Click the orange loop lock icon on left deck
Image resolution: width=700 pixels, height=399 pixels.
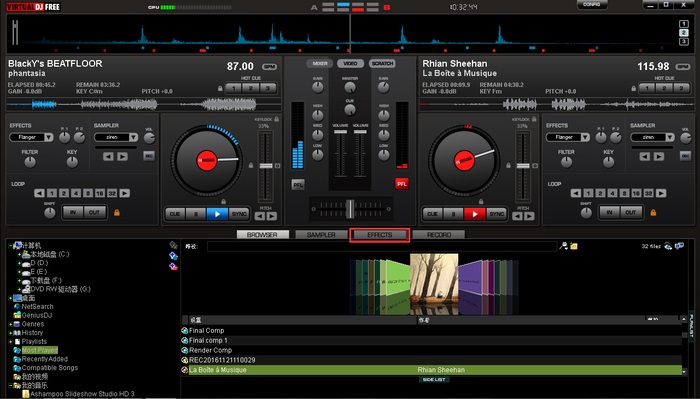point(117,212)
